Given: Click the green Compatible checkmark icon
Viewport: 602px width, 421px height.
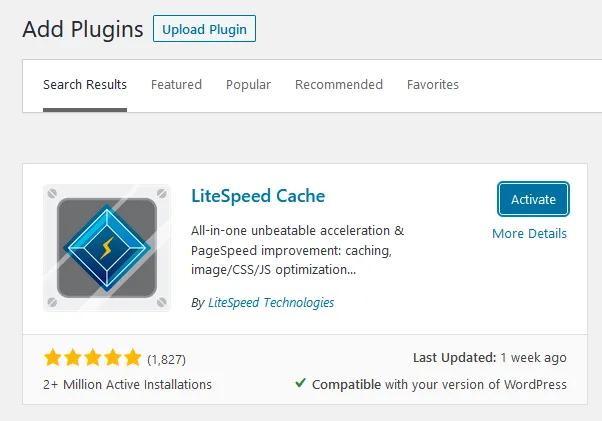Looking at the screenshot, I should [301, 383].
